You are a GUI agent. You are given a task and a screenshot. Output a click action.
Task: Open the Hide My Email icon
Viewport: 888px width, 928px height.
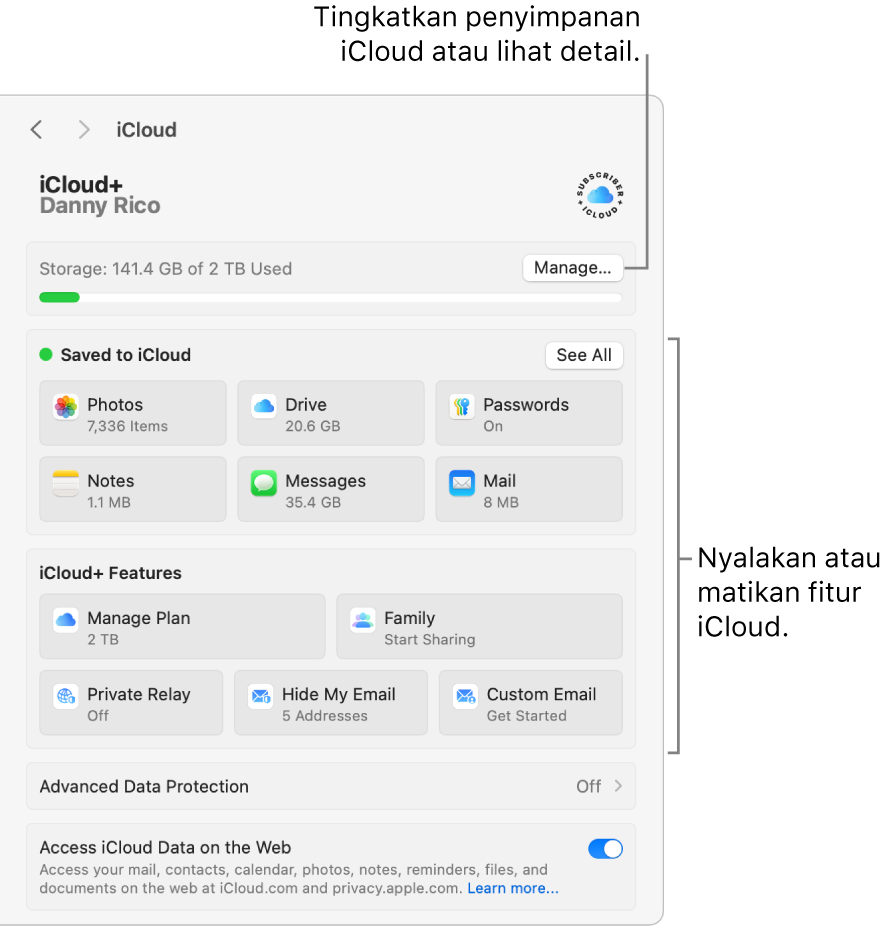[260, 697]
